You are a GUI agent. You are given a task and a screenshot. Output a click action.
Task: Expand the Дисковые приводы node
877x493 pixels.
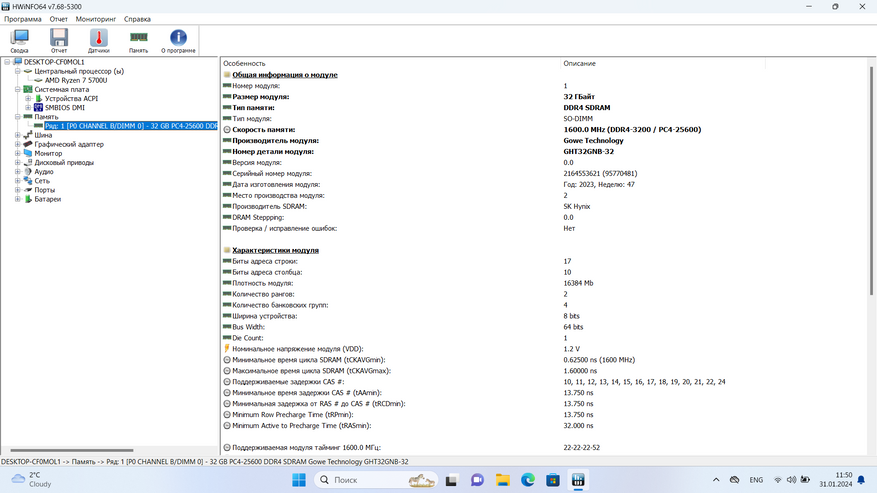(x=18, y=162)
